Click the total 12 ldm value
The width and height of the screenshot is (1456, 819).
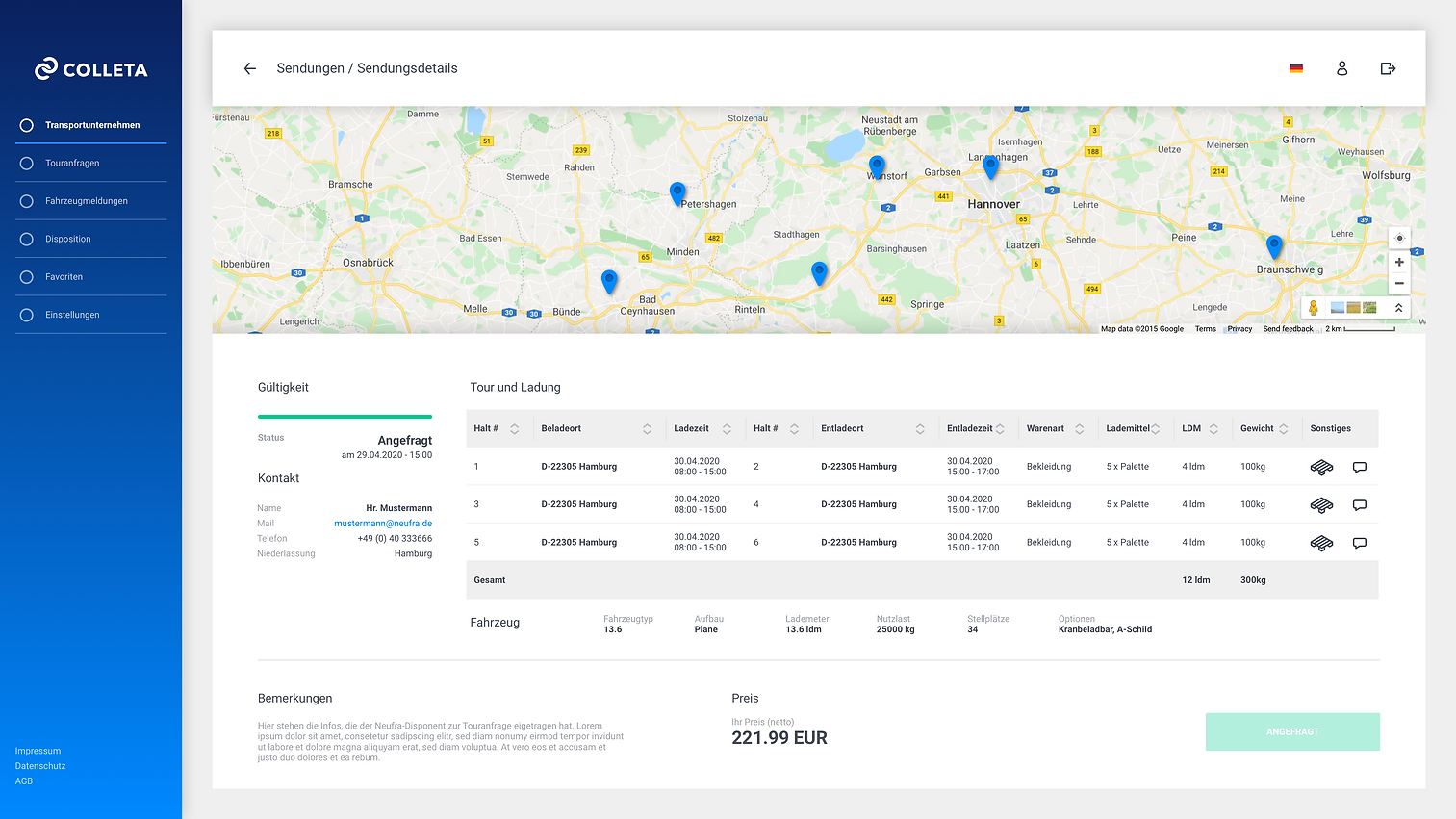pyautogui.click(x=1196, y=580)
